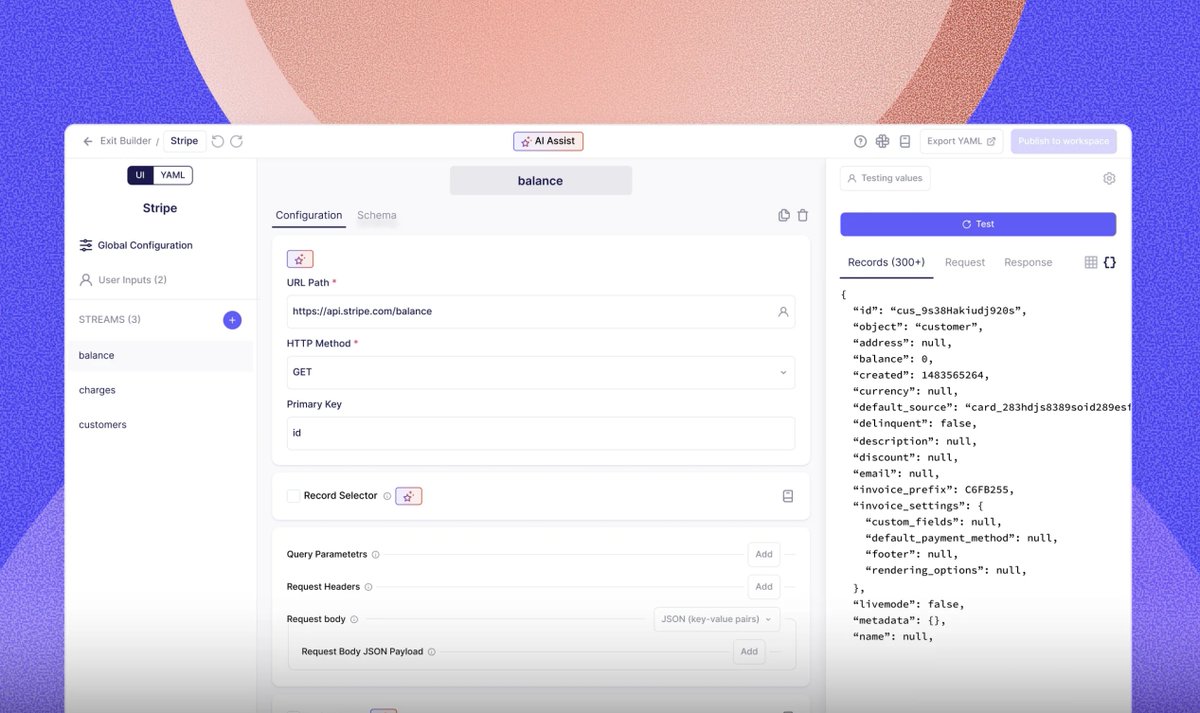Click the Primary Key input field

541,433
